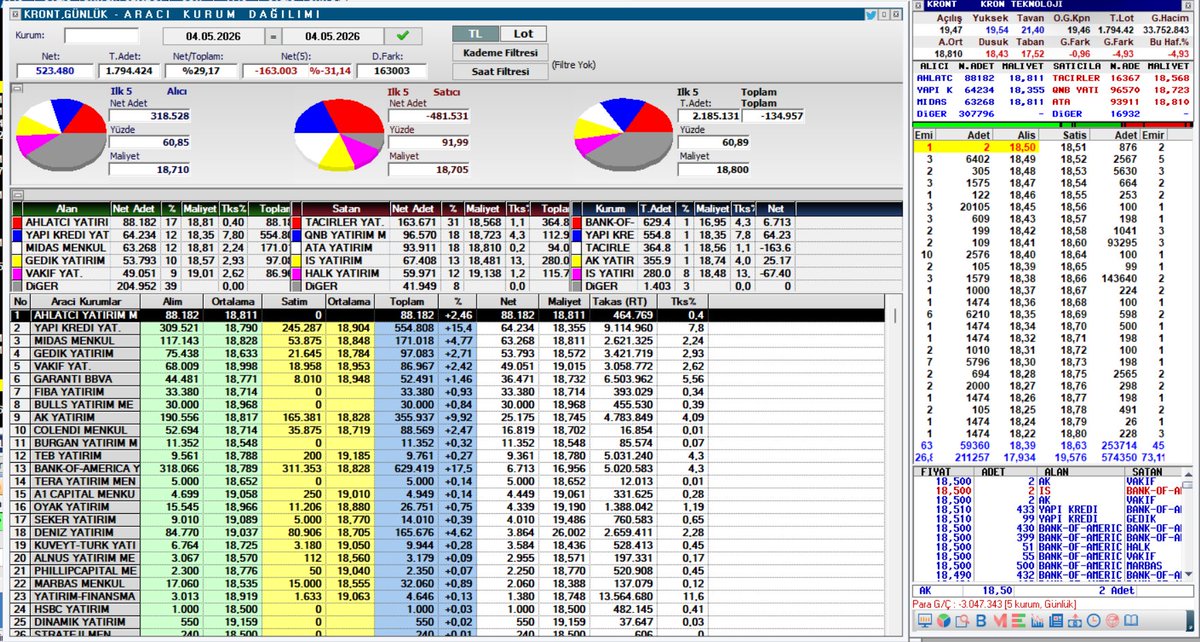Open Saat Filtresi time filter

[x=499, y=71]
